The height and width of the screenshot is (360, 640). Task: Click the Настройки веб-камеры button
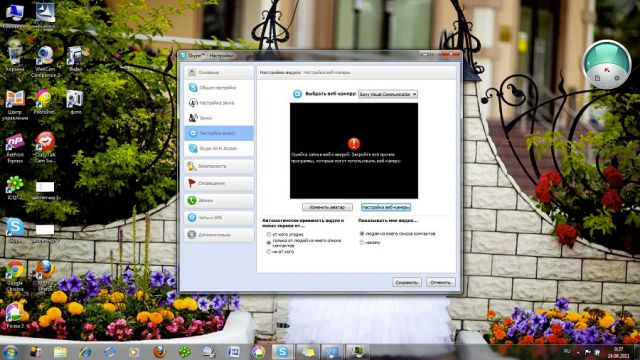tap(386, 207)
